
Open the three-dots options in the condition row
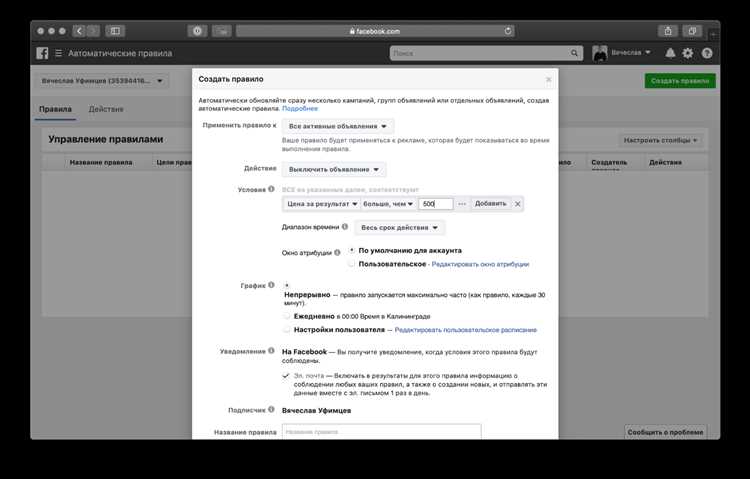point(462,204)
